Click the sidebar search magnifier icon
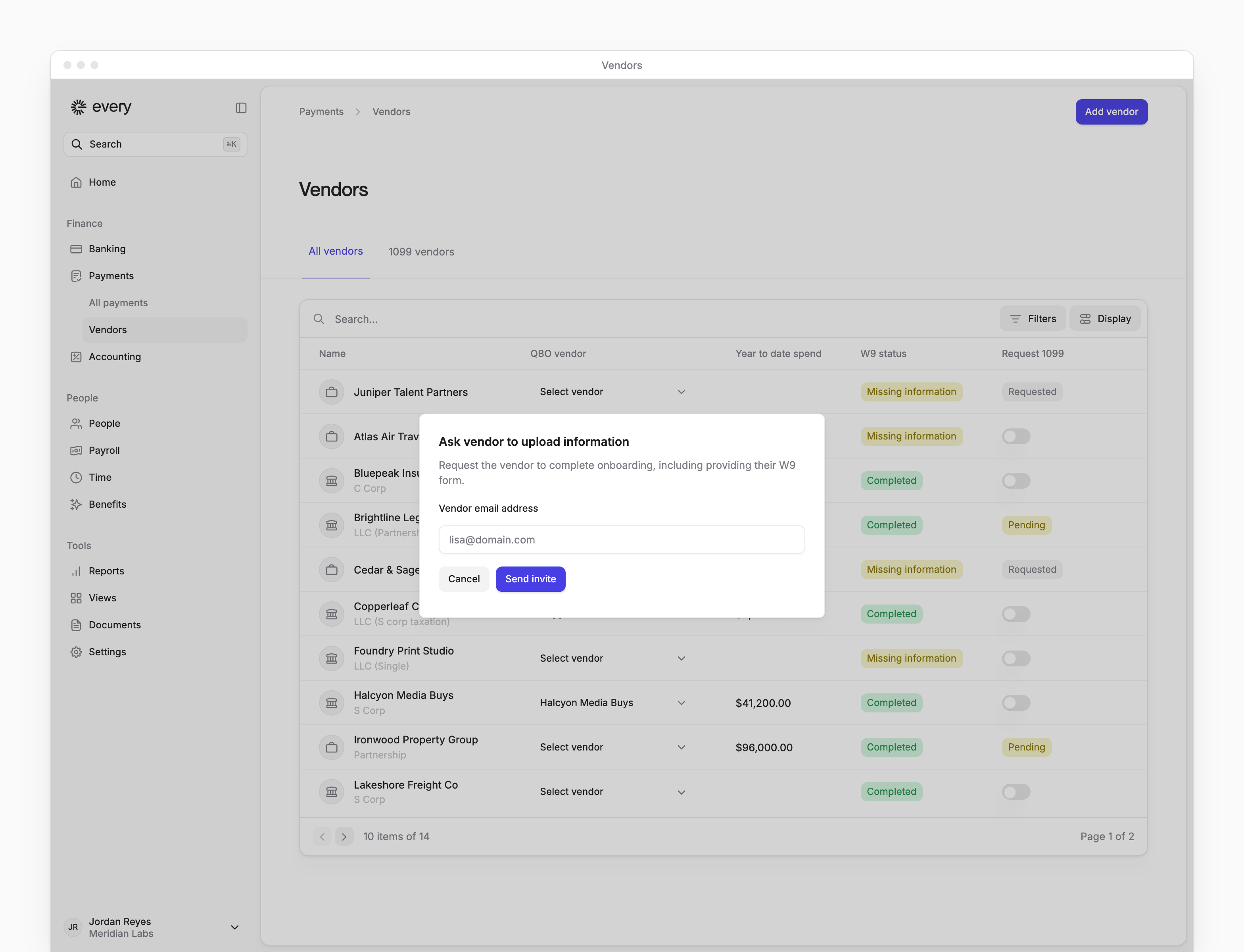Image resolution: width=1244 pixels, height=952 pixels. (x=77, y=144)
